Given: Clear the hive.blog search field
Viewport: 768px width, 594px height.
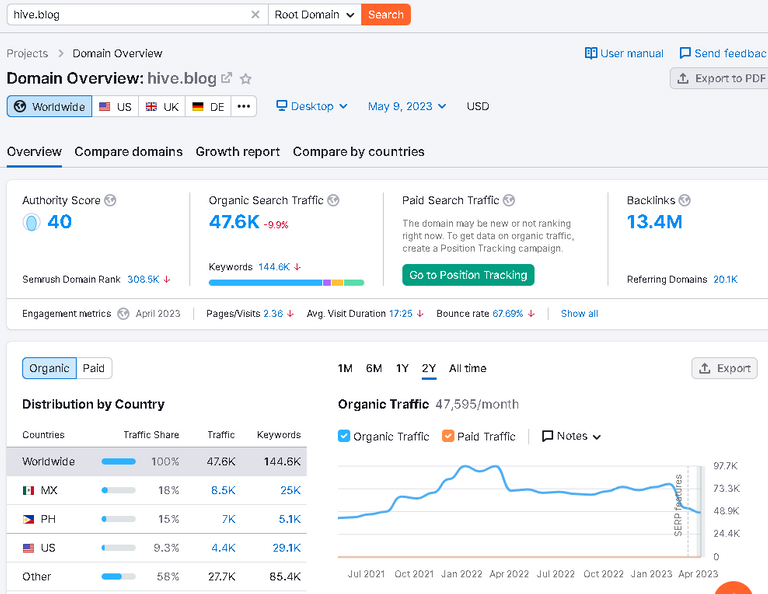Looking at the screenshot, I should 255,15.
